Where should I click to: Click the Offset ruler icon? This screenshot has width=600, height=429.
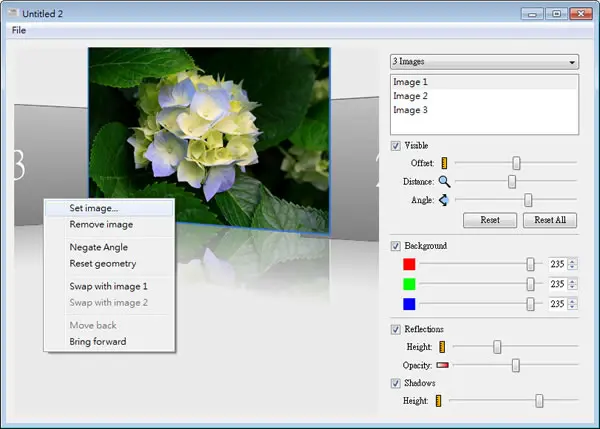coord(444,163)
